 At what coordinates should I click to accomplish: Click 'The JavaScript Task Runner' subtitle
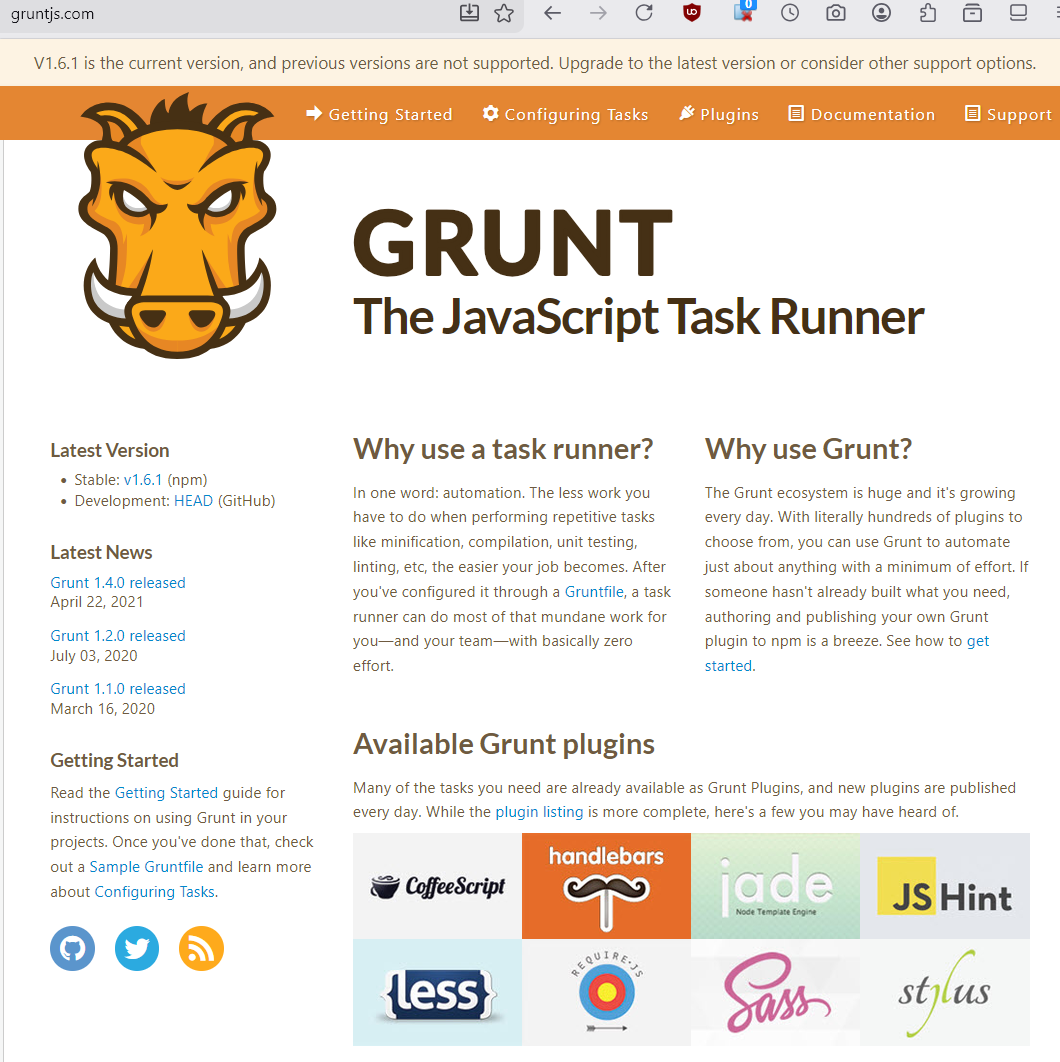click(639, 317)
